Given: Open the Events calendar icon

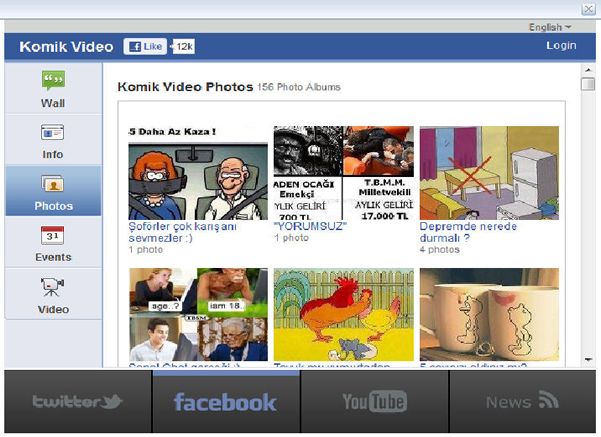Looking at the screenshot, I should (x=53, y=236).
